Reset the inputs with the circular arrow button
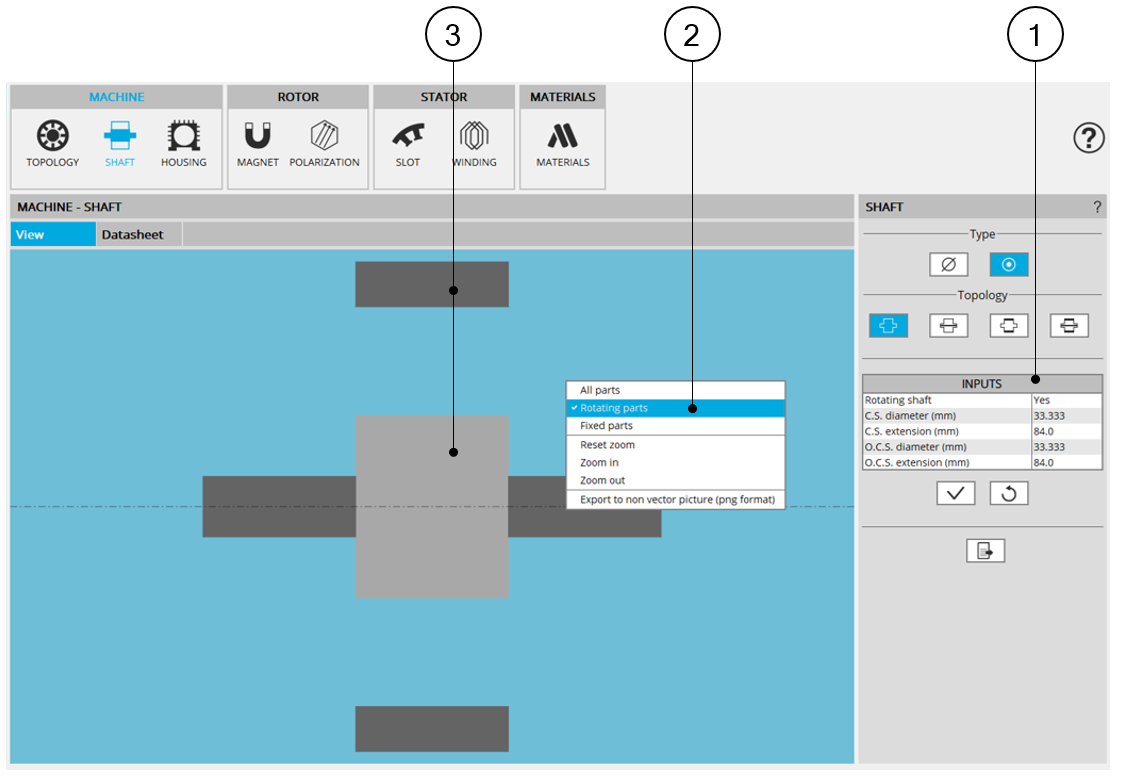1121x783 pixels. point(1008,494)
